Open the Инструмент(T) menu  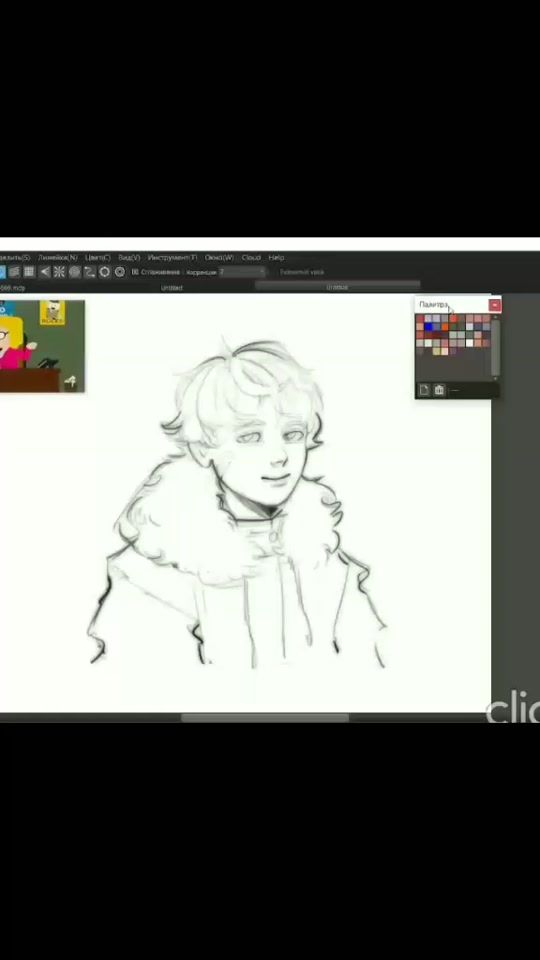click(172, 258)
